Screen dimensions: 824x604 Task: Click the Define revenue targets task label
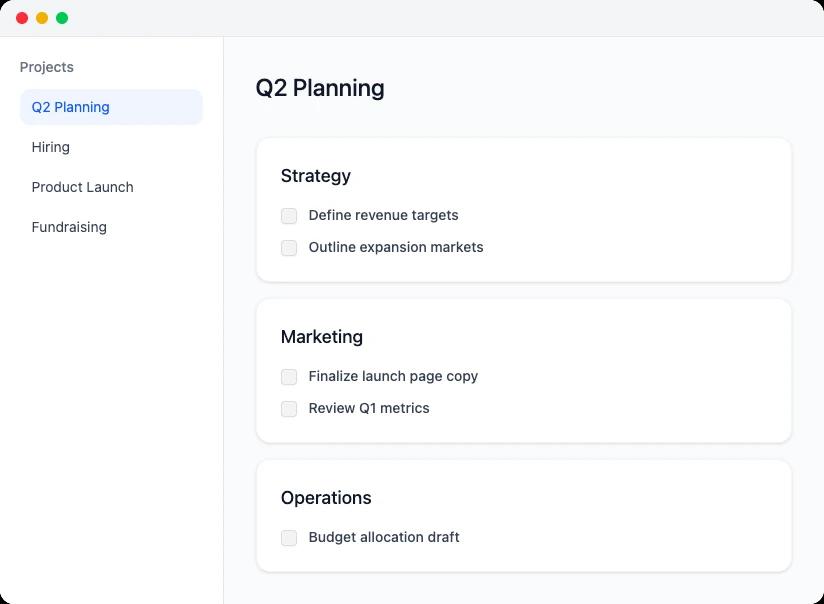(x=383, y=215)
